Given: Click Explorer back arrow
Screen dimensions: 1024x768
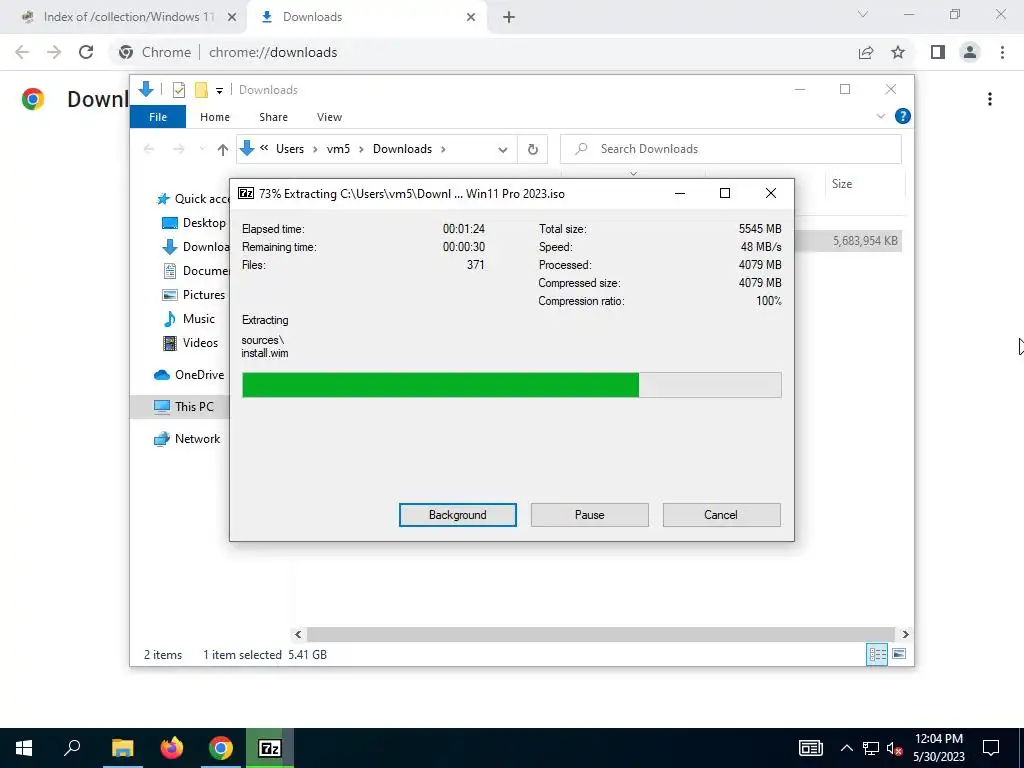Looking at the screenshot, I should (x=149, y=150).
